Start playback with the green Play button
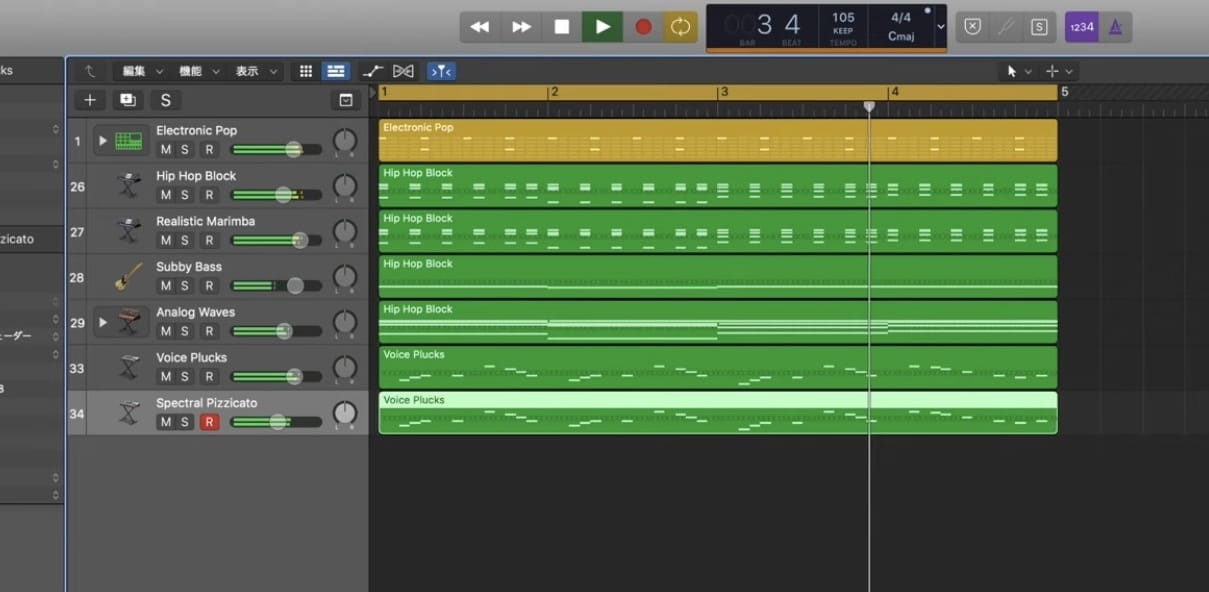Viewport: 1209px width, 592px height. pos(602,27)
